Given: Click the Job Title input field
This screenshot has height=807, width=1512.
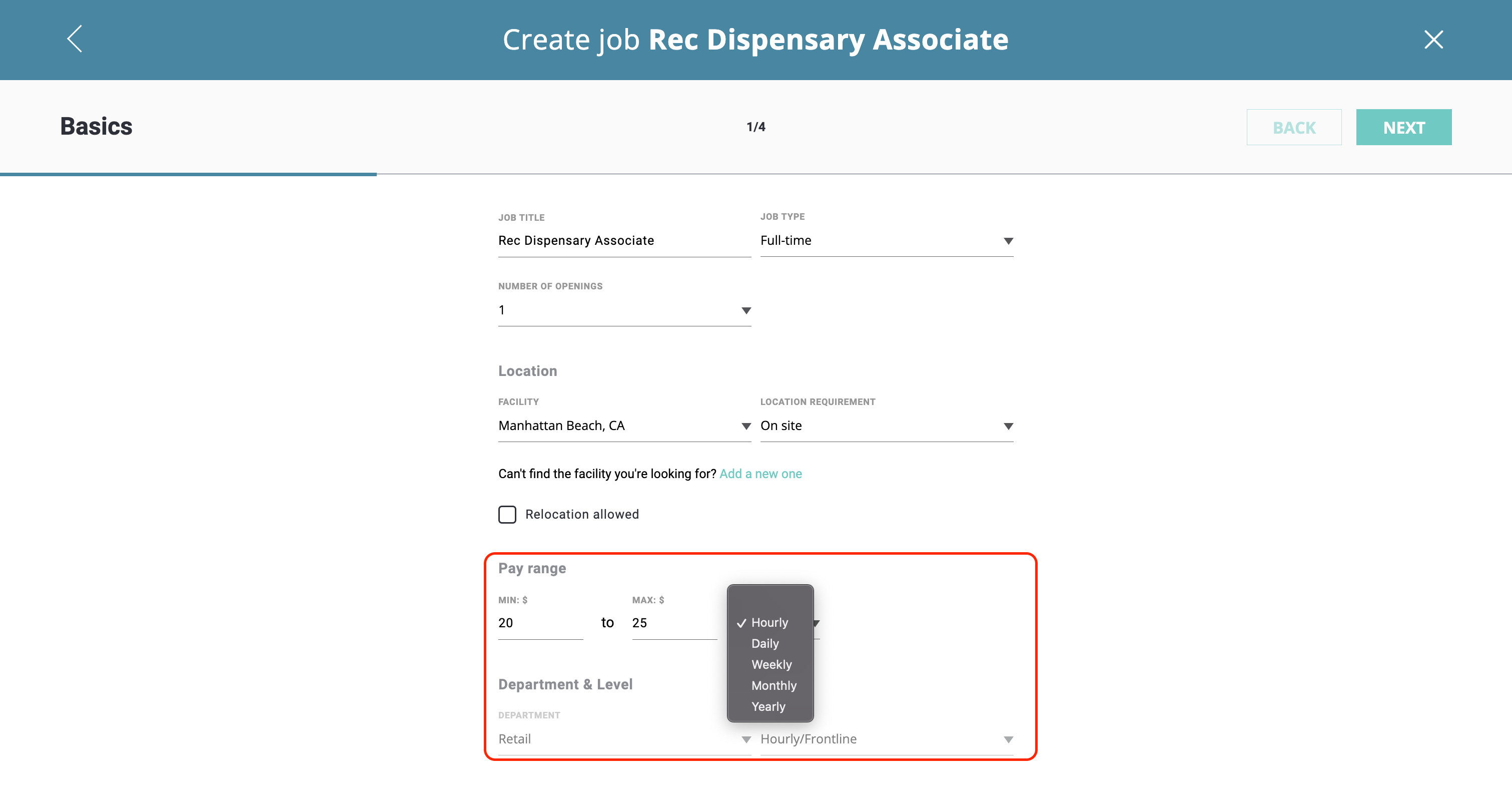Looking at the screenshot, I should [x=623, y=240].
